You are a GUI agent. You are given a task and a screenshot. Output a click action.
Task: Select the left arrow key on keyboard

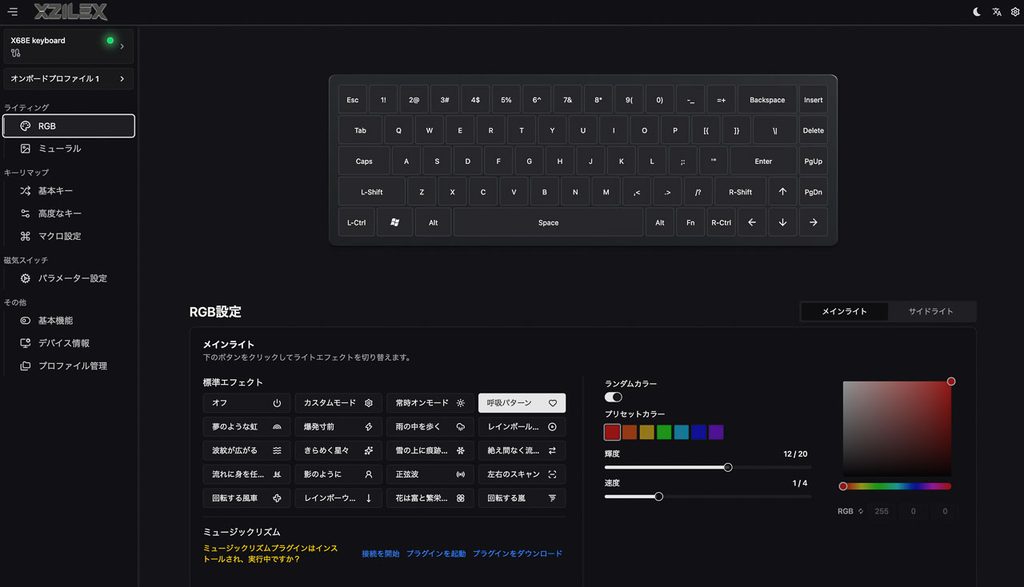pos(752,223)
